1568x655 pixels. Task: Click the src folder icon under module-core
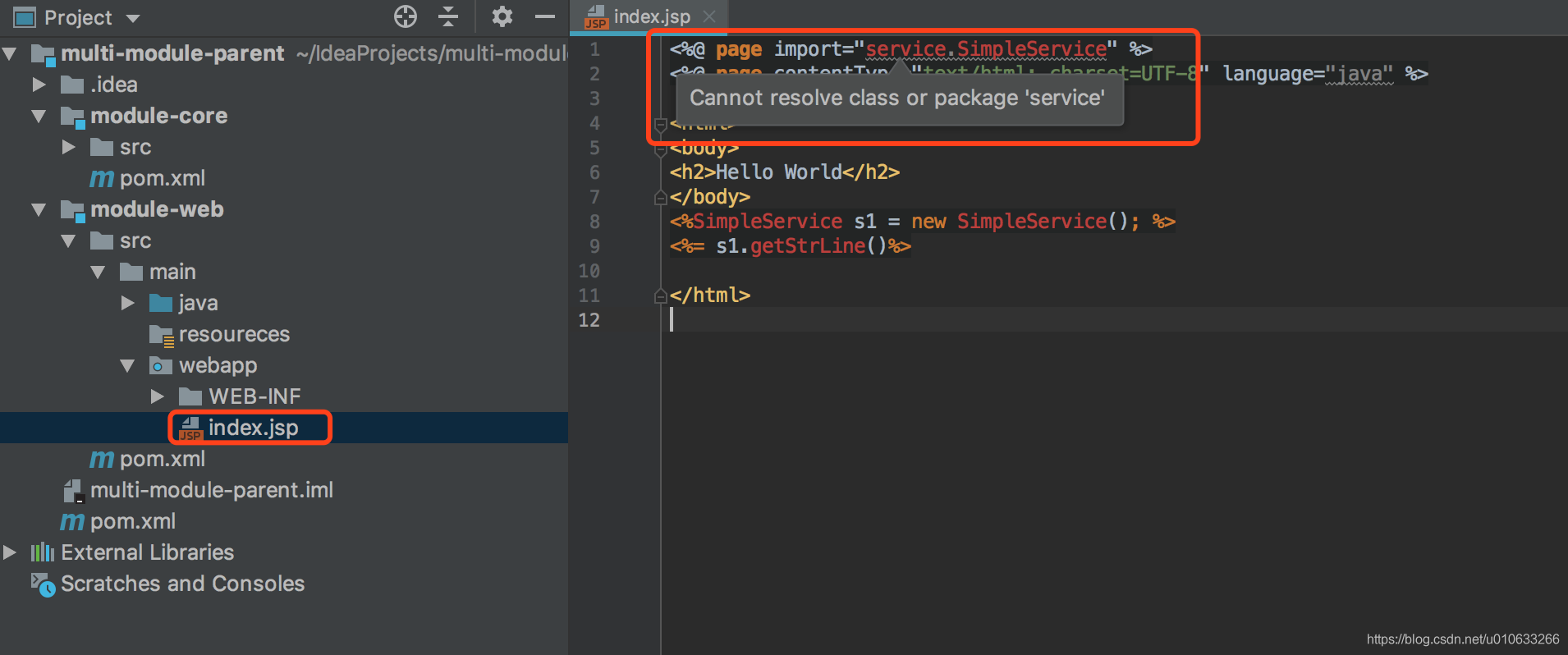102,147
